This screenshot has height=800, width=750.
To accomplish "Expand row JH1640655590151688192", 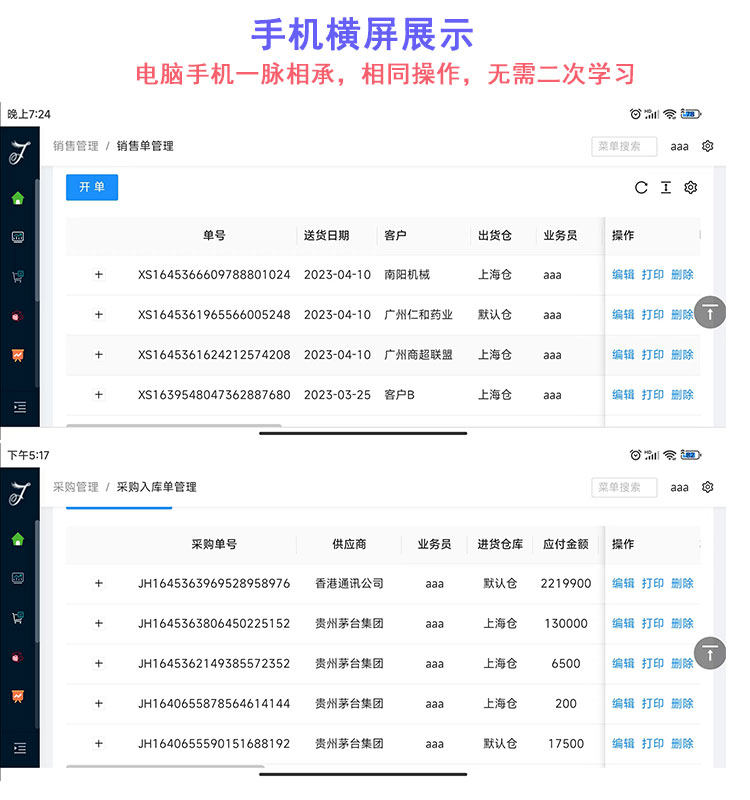I will [99, 743].
